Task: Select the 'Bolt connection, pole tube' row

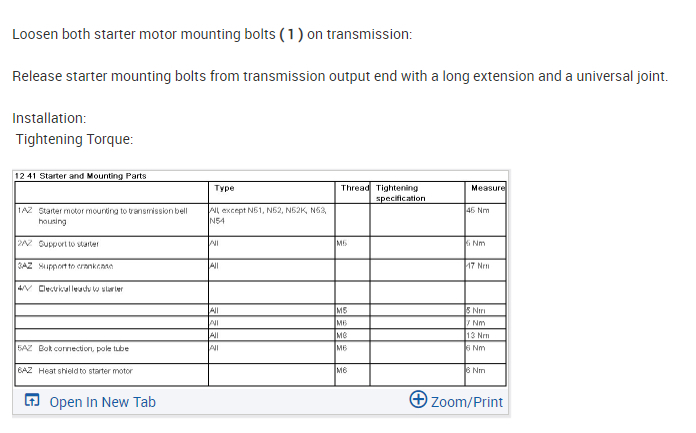Action: 84,348
